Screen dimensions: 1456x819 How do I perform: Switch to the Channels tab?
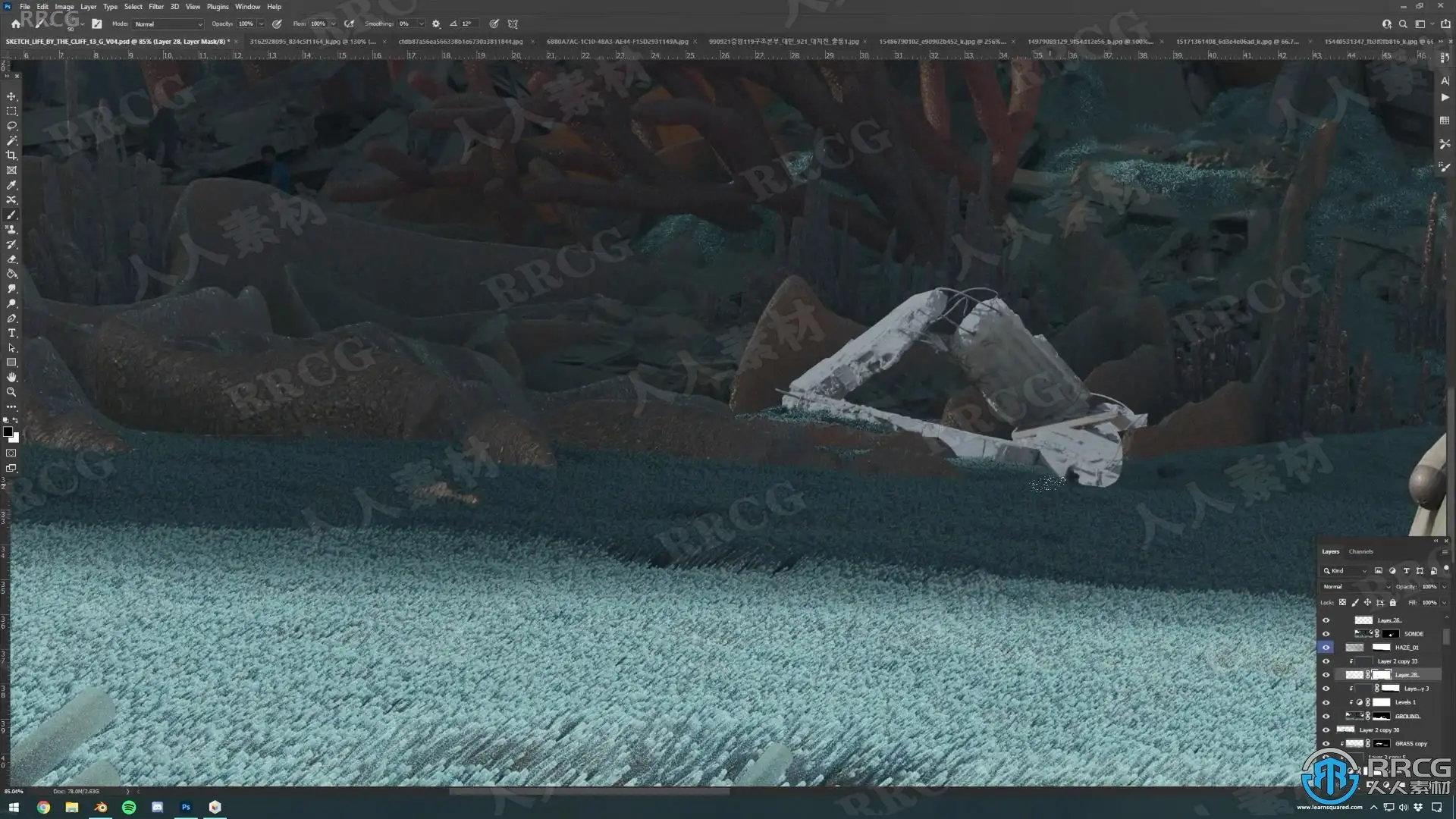click(1361, 551)
